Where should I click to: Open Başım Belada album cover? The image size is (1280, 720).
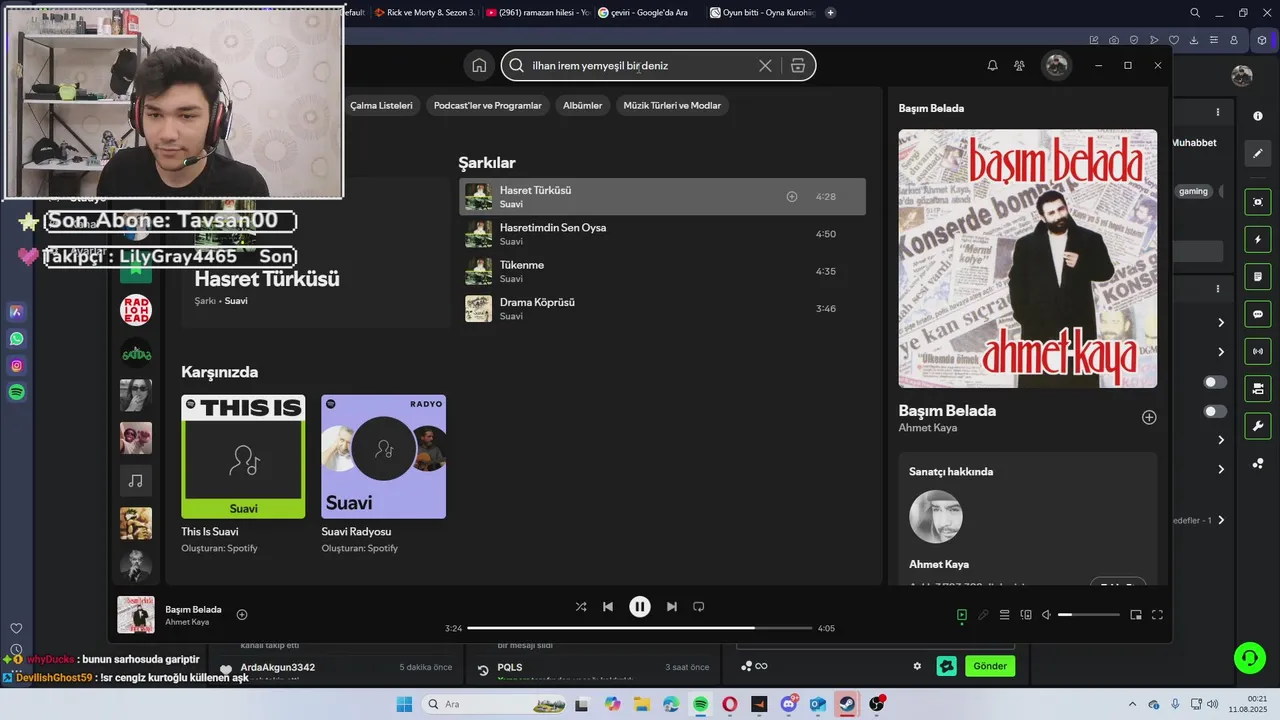(1027, 258)
